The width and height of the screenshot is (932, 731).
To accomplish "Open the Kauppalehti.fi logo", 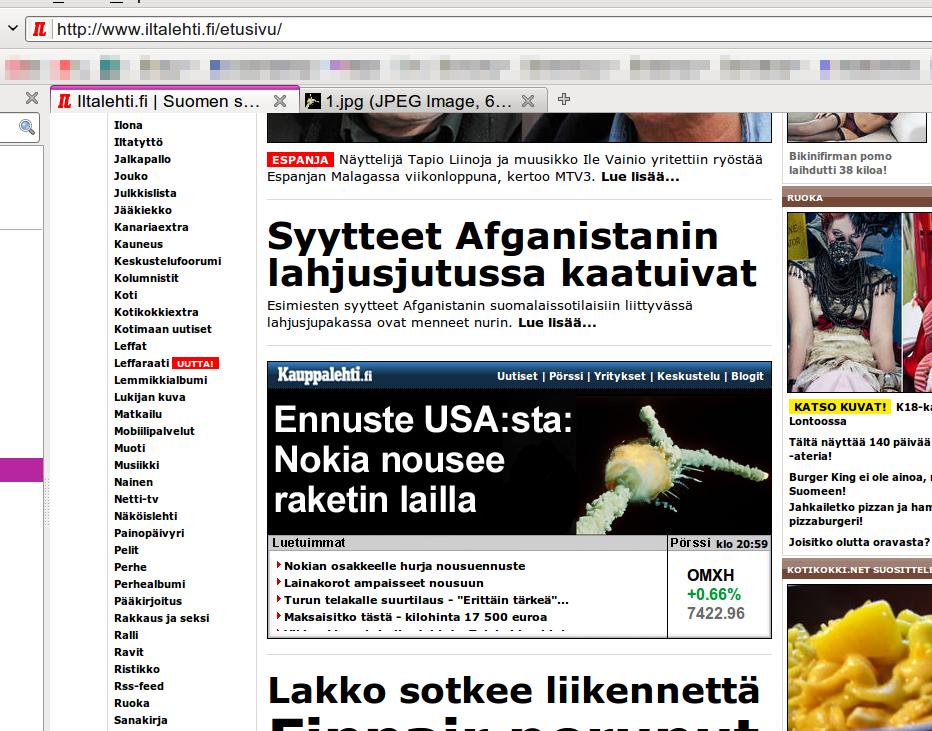I will click(x=324, y=376).
